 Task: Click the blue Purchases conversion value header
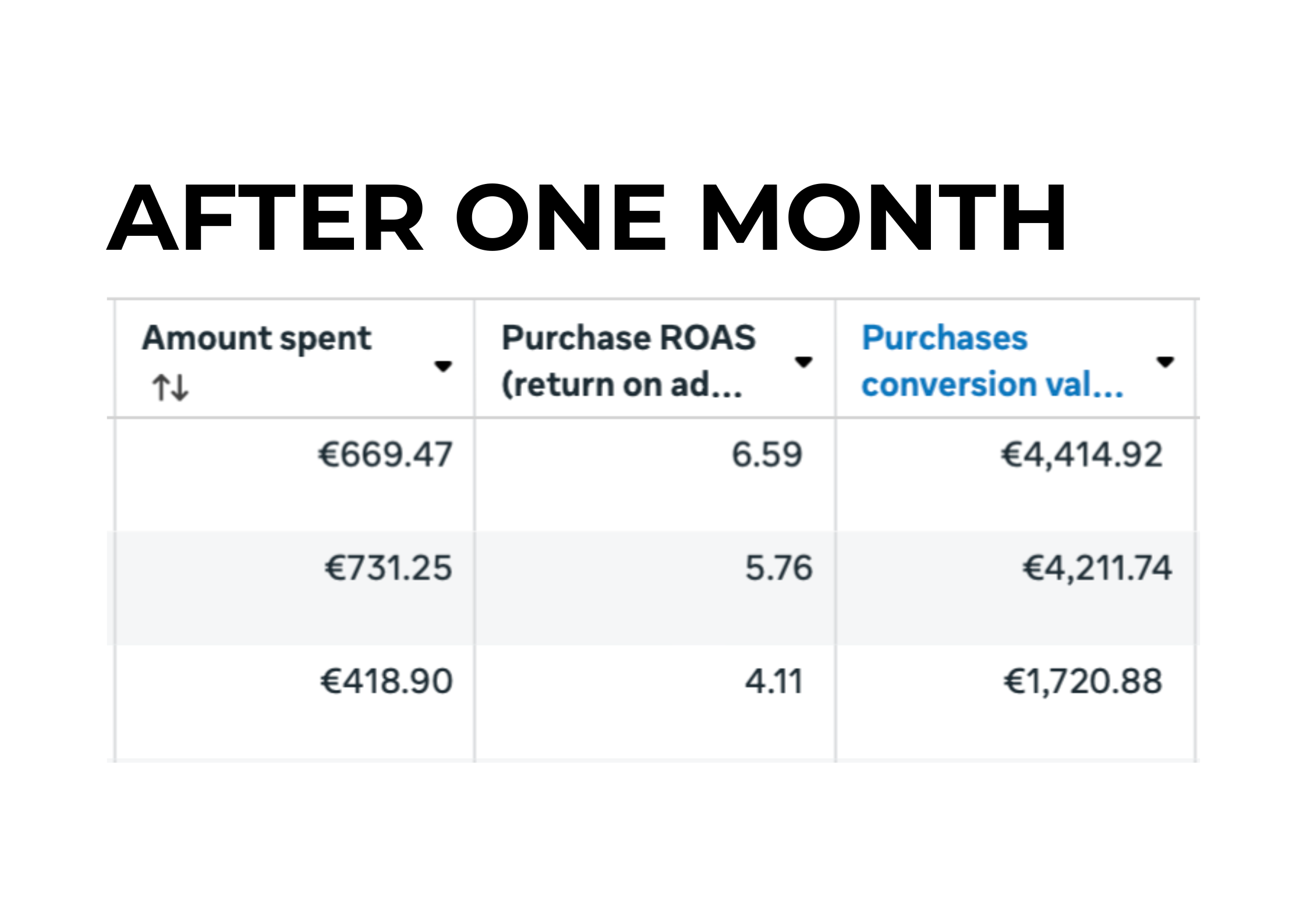tap(991, 360)
